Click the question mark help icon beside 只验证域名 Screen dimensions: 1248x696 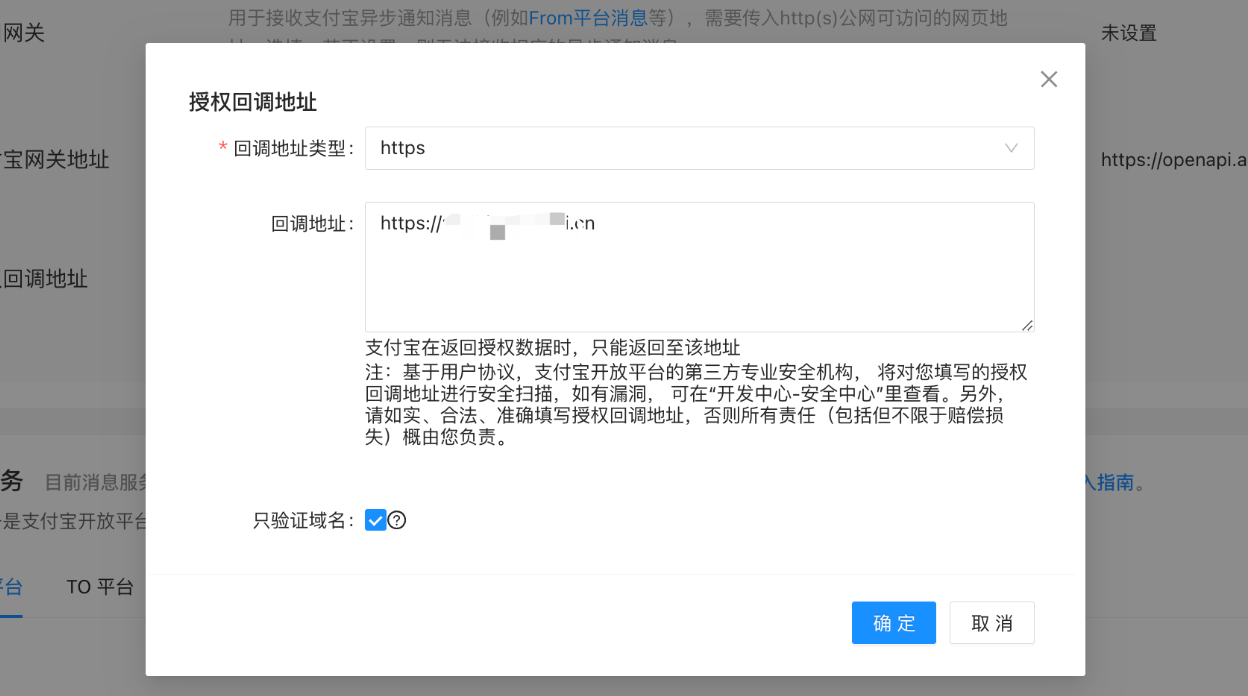397,520
